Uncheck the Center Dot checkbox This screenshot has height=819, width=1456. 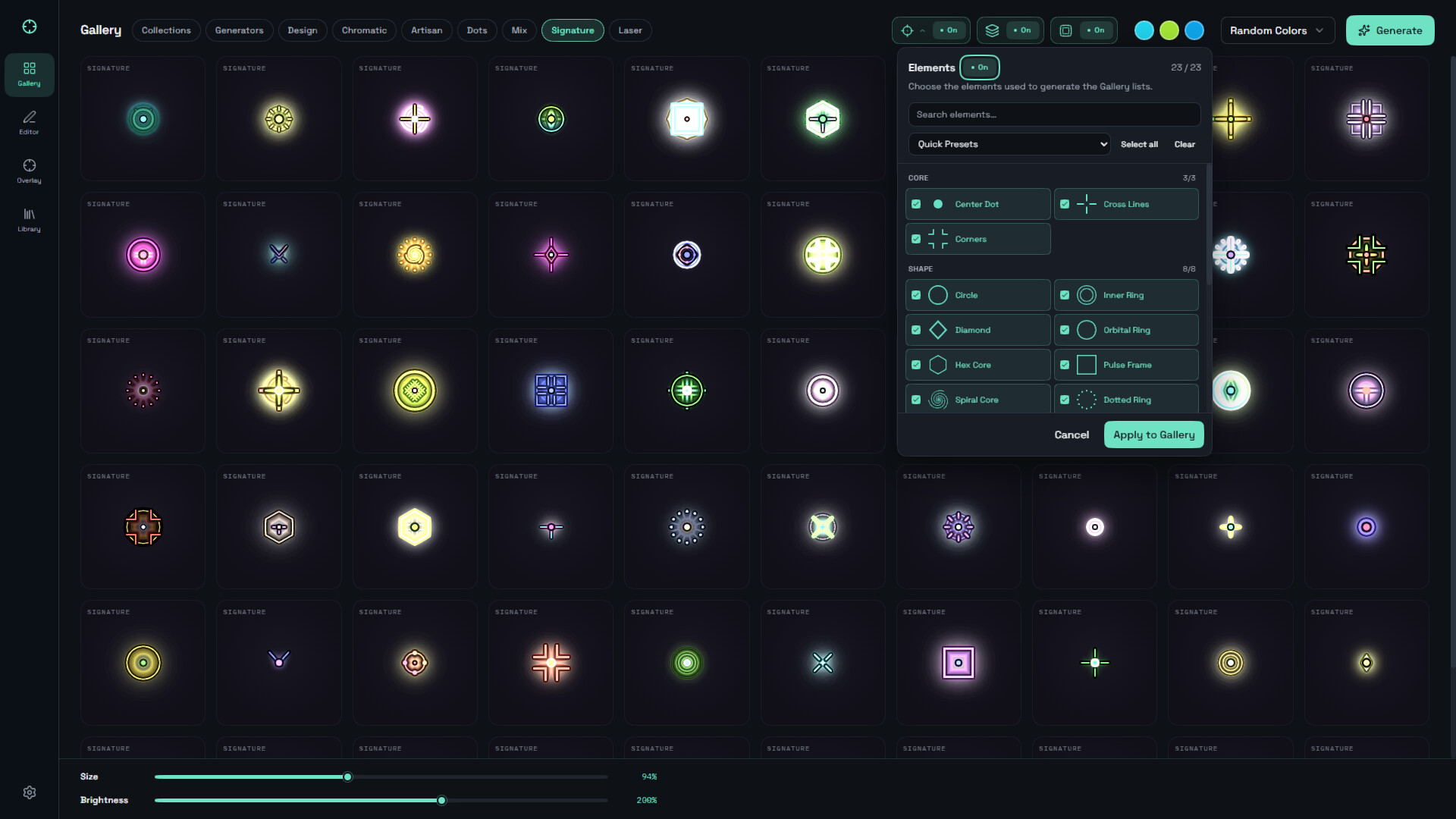click(916, 204)
